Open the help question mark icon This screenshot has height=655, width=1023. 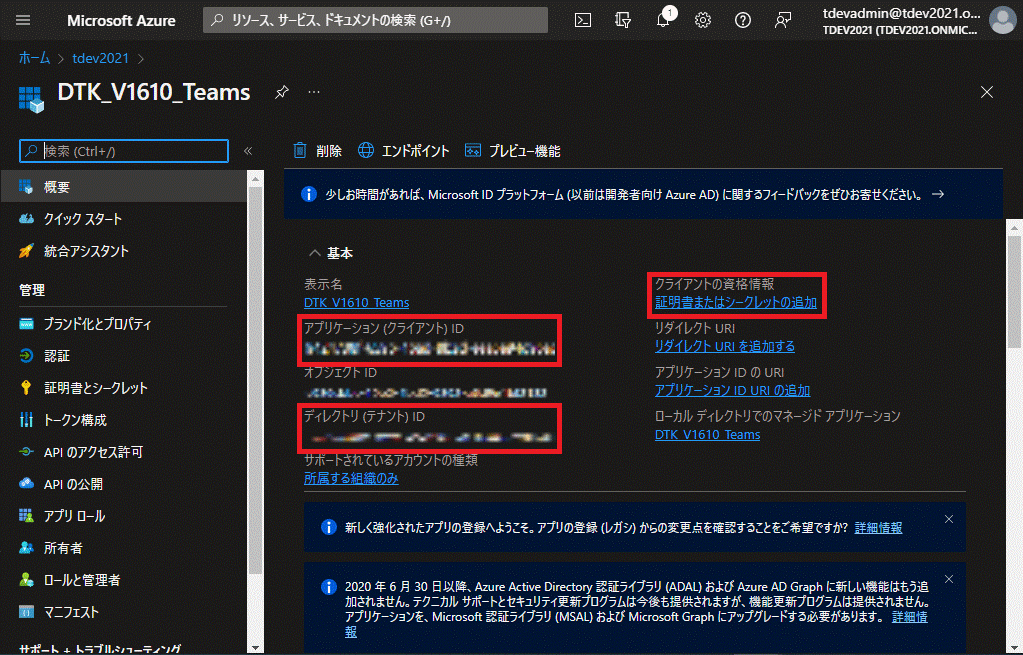point(742,20)
